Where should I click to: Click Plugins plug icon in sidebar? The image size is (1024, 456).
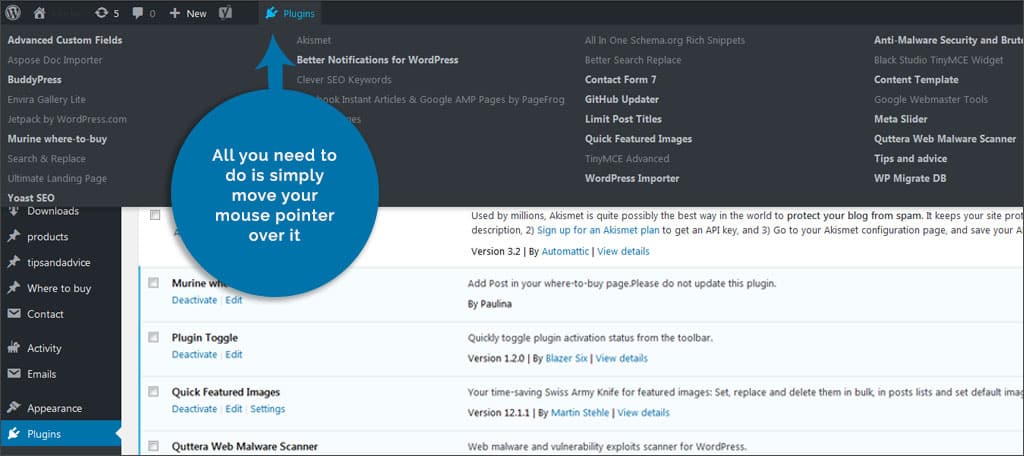(14, 434)
